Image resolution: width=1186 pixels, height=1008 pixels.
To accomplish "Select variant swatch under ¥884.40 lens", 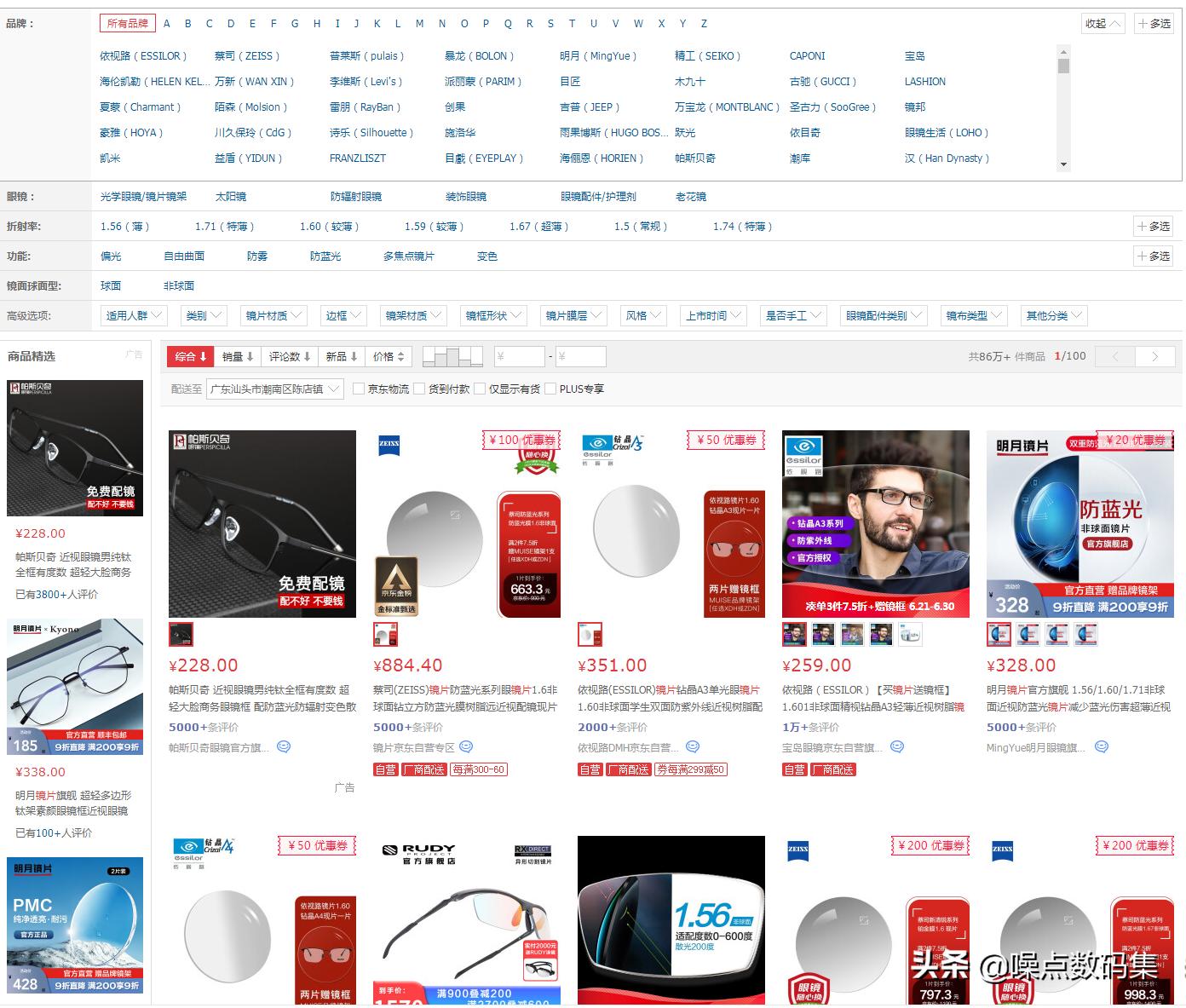I will pos(385,635).
